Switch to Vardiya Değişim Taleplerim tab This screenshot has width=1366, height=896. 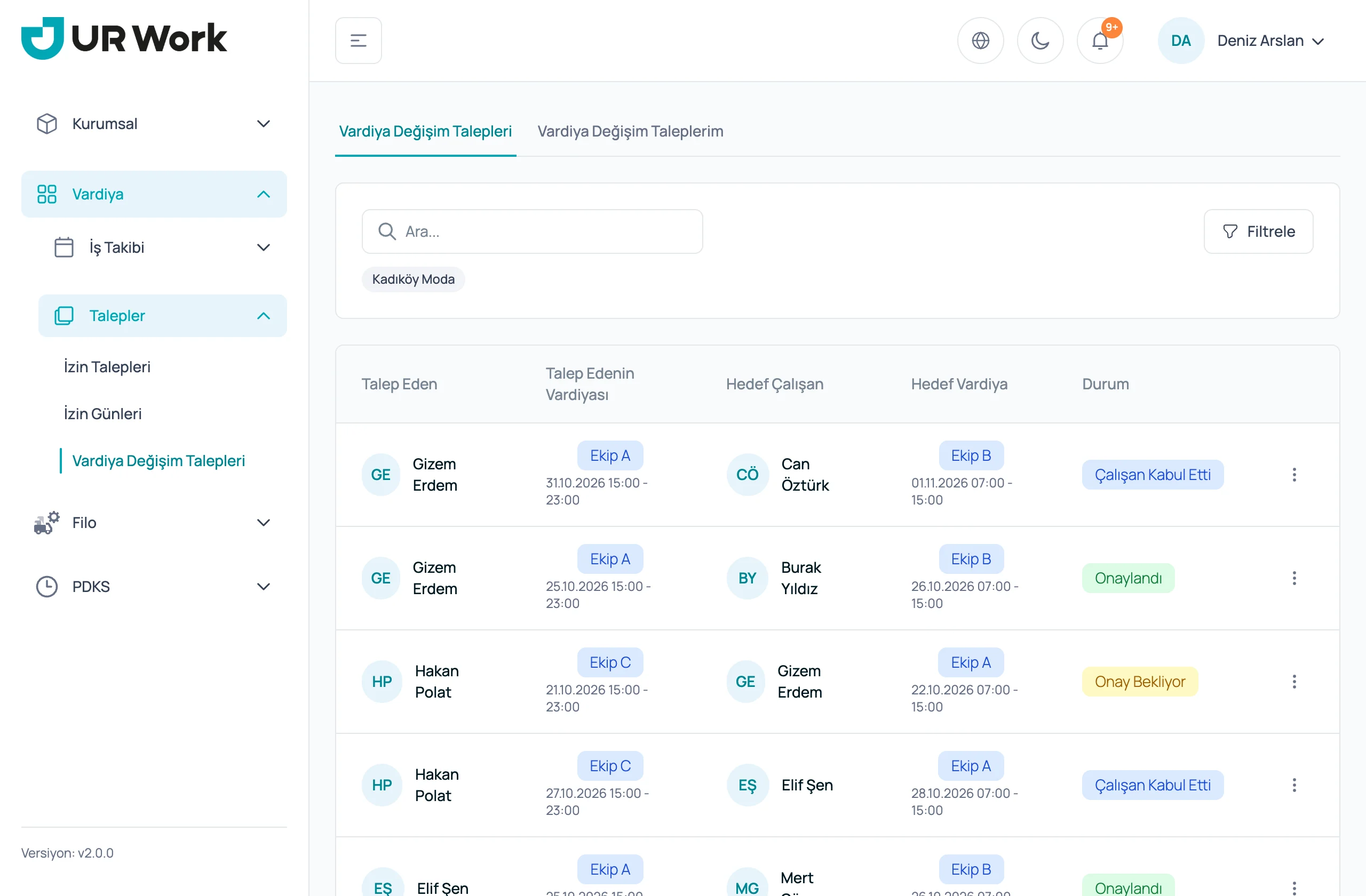coord(630,131)
